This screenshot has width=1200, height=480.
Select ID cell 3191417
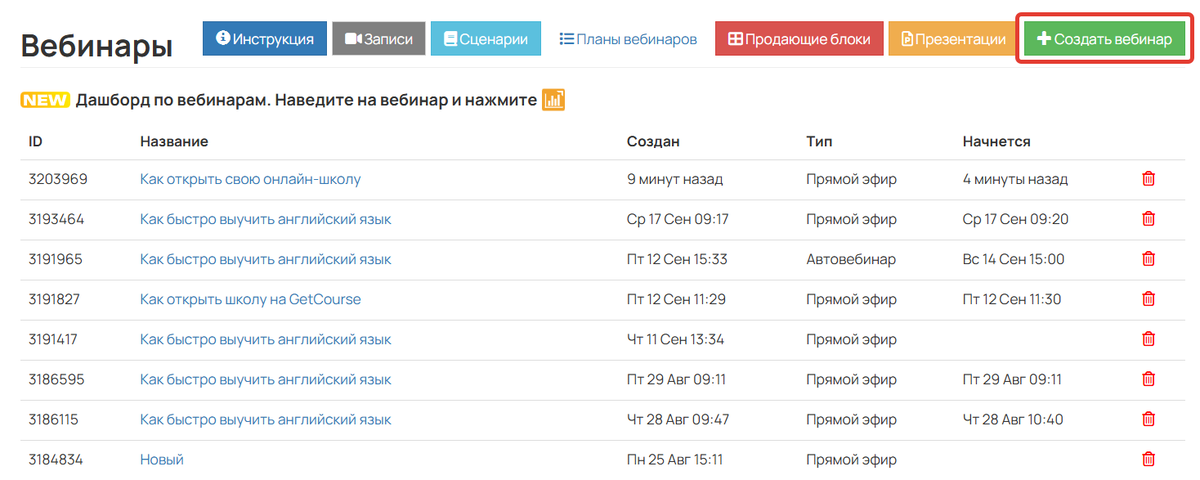pyautogui.click(x=53, y=339)
